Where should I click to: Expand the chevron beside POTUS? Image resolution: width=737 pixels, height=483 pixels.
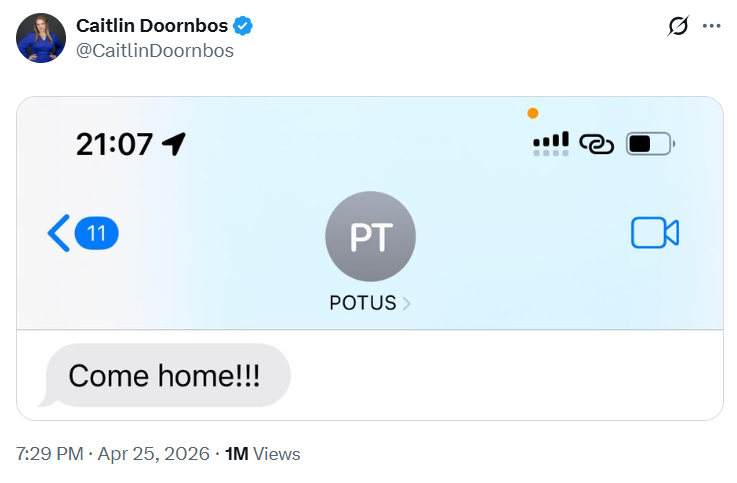coord(406,304)
